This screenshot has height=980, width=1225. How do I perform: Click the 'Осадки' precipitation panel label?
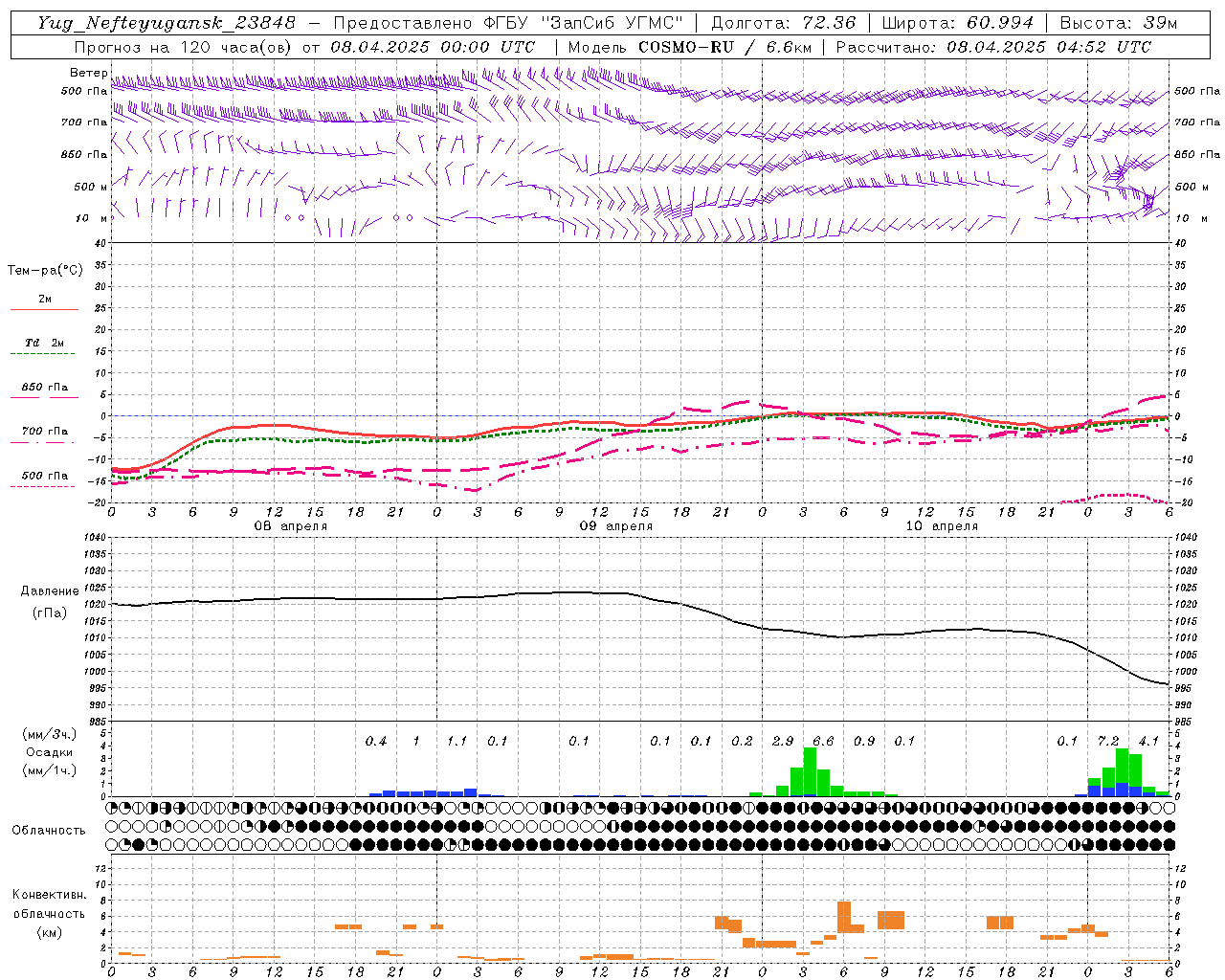point(50,752)
